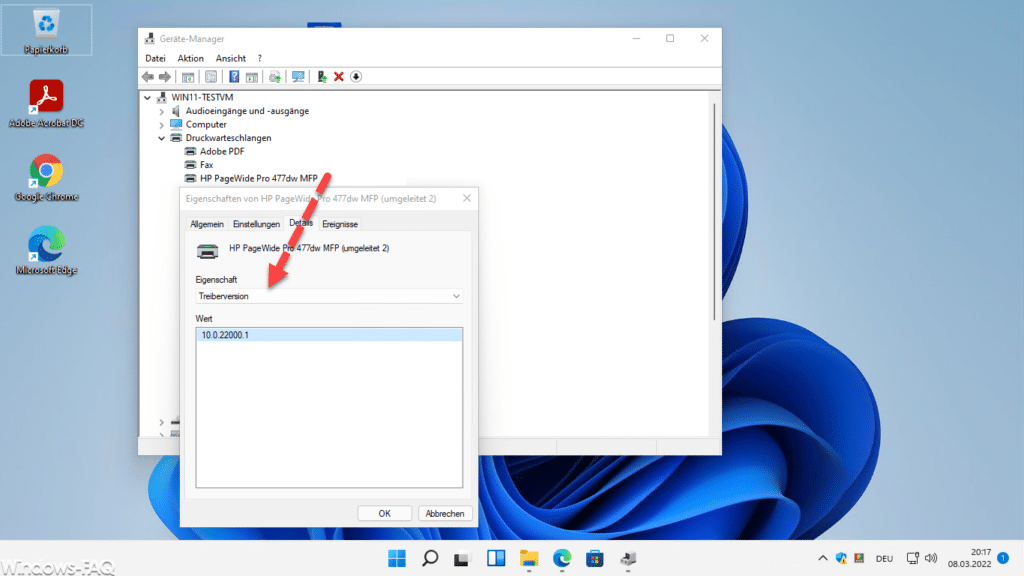Collapse the WIN11-TESTVM root node

pos(148,98)
